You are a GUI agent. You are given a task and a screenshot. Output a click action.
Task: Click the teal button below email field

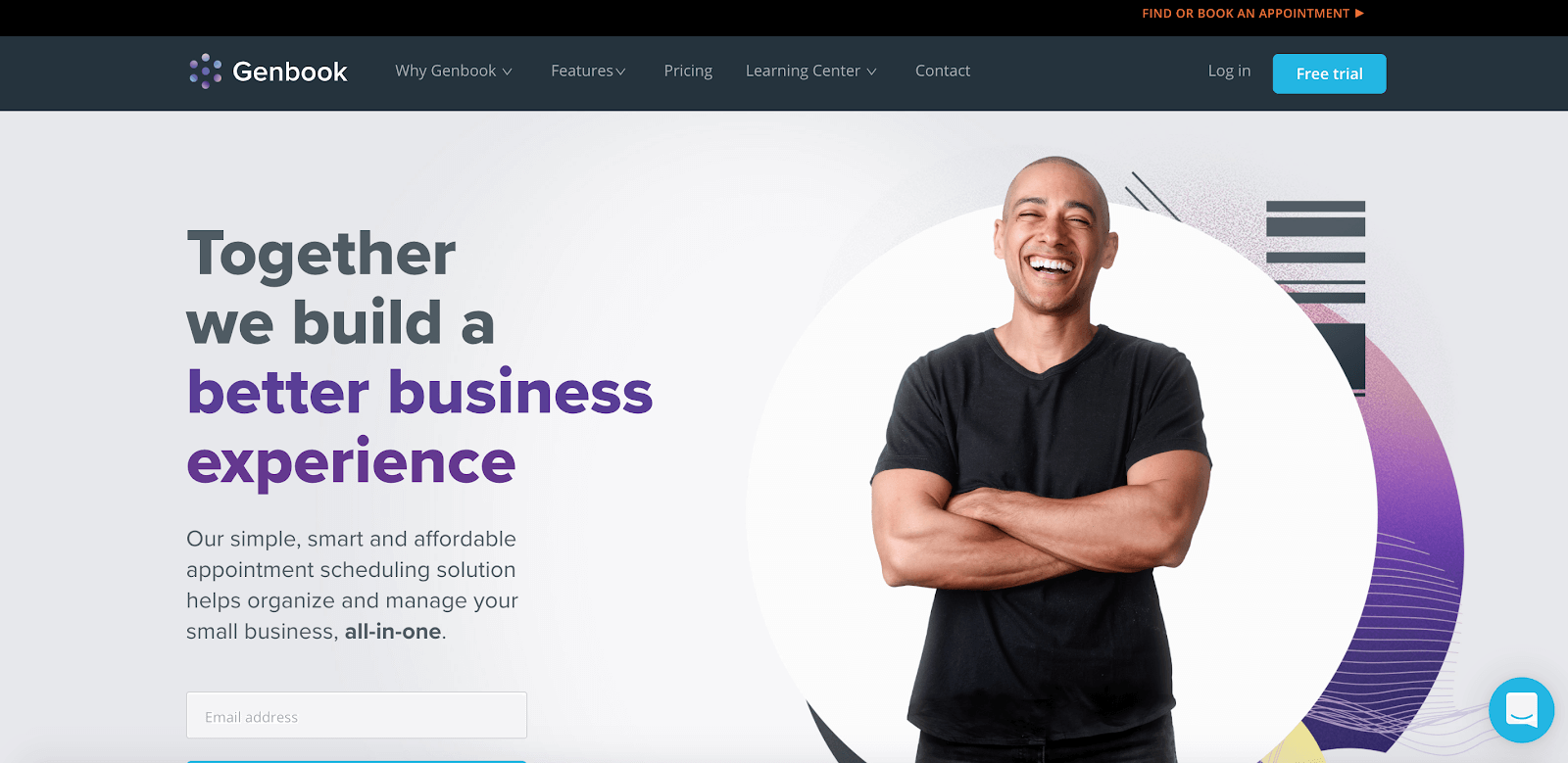357,761
